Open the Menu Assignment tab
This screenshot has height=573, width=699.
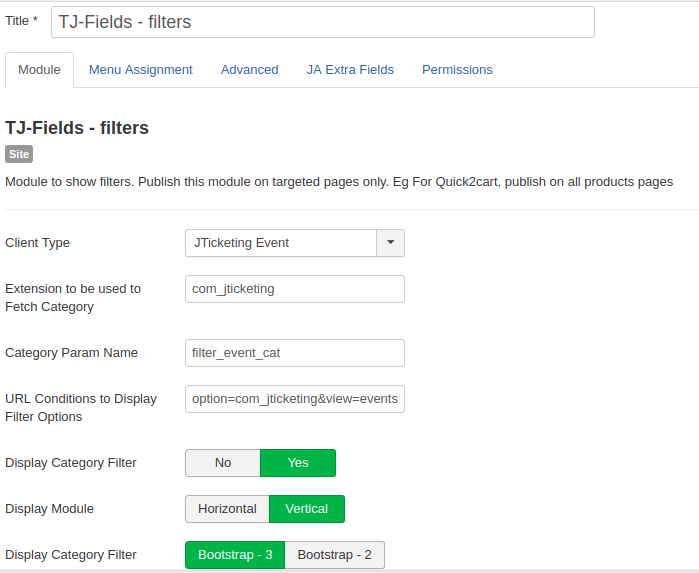click(140, 70)
